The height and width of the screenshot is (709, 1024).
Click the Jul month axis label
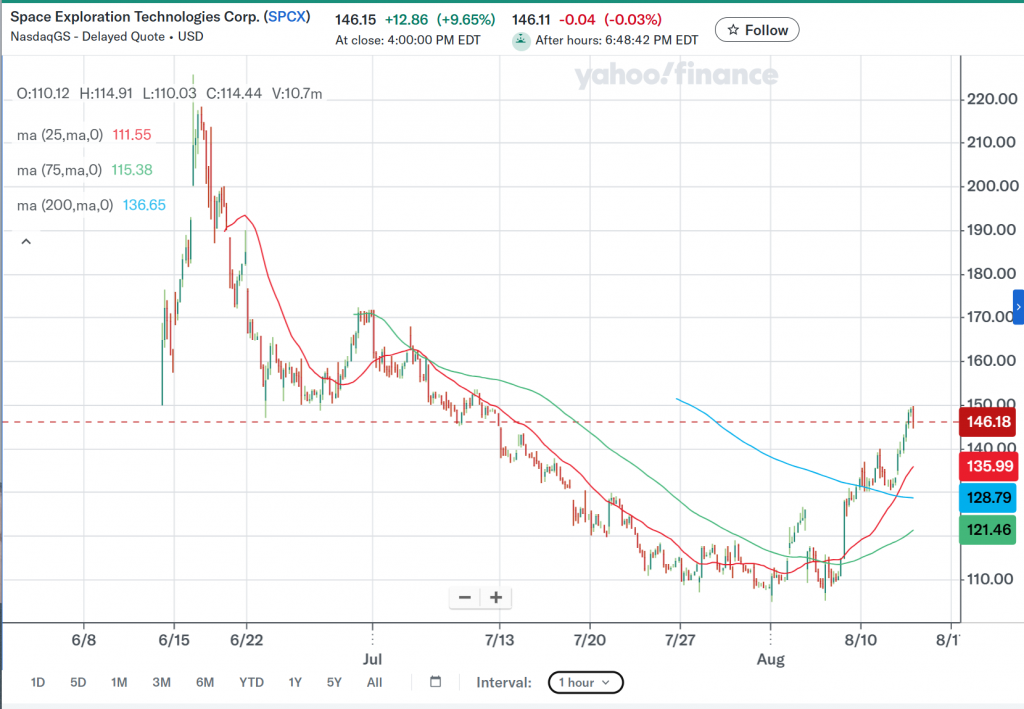tap(372, 659)
